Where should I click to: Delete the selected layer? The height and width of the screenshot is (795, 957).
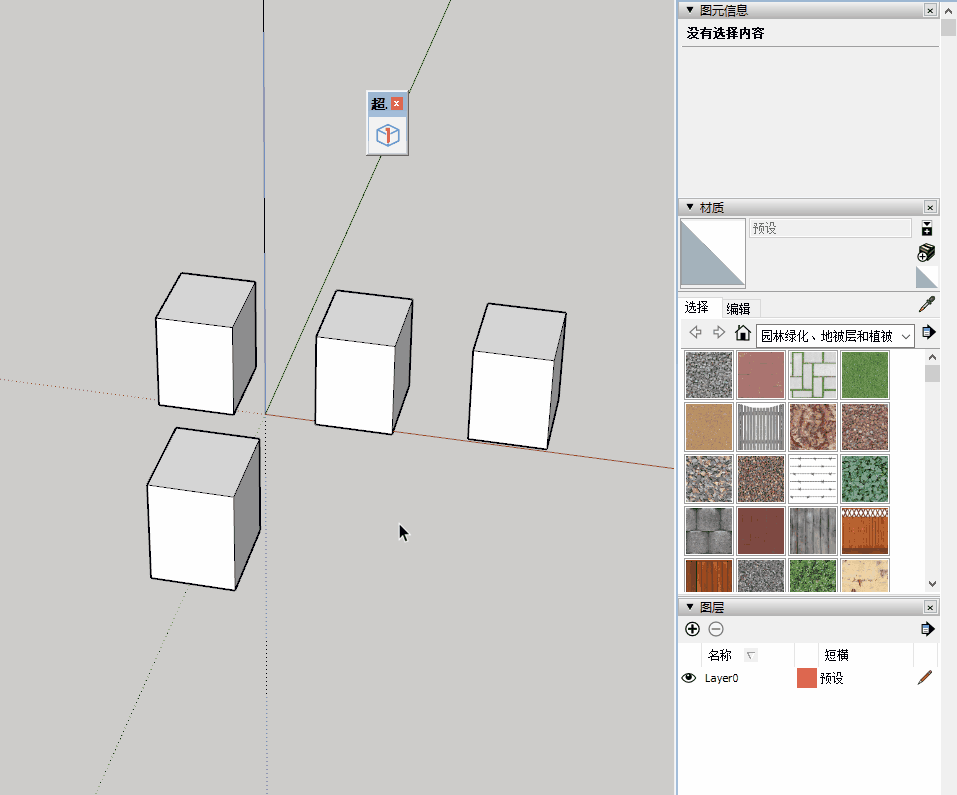(715, 628)
